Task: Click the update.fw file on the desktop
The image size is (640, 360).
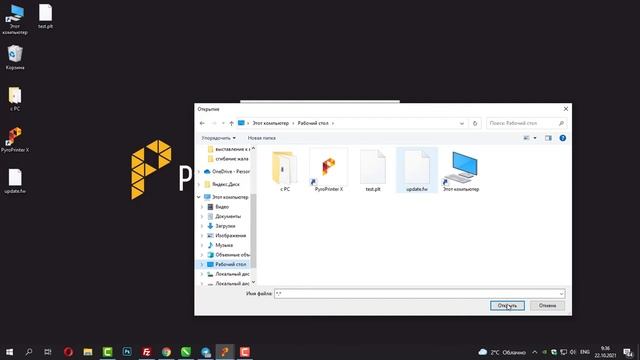Action: (15, 181)
